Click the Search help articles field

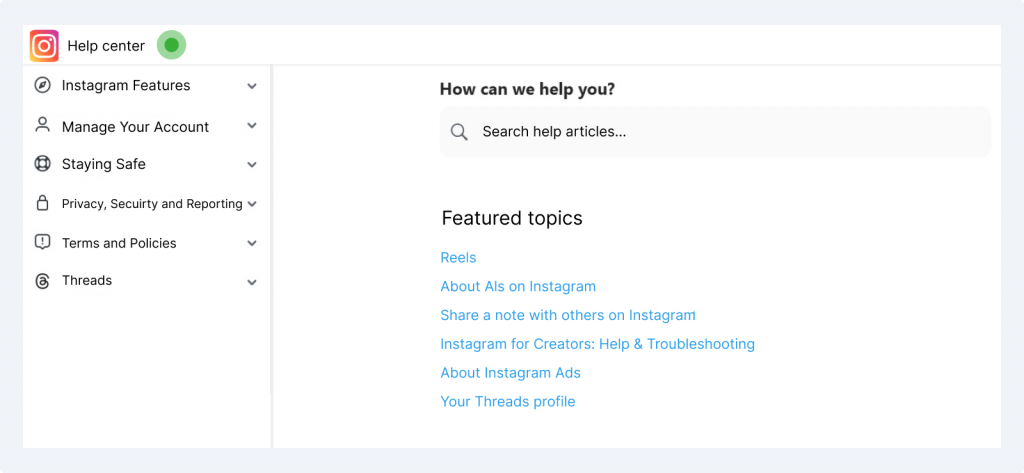pos(715,132)
